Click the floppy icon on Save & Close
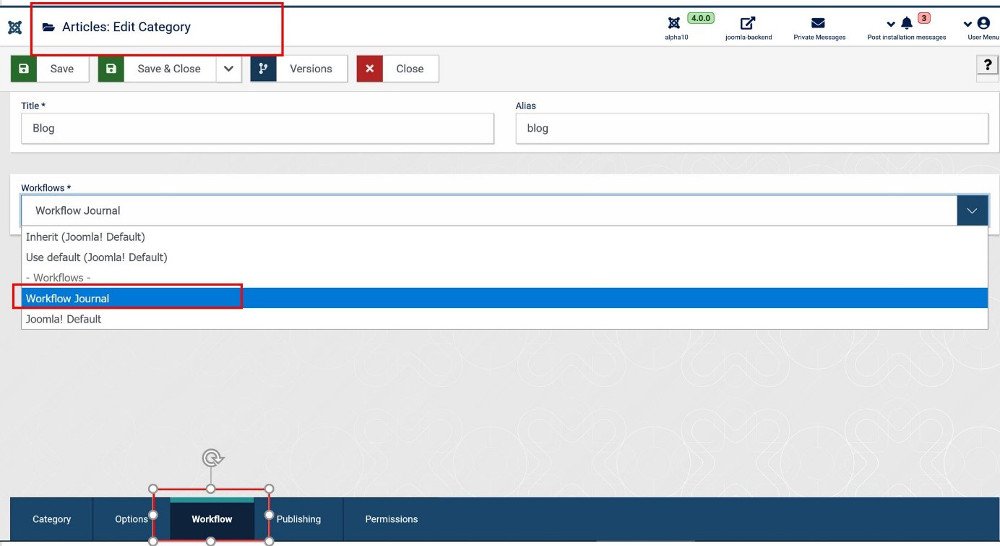Screen dimensions: 1000x546 tap(111, 68)
